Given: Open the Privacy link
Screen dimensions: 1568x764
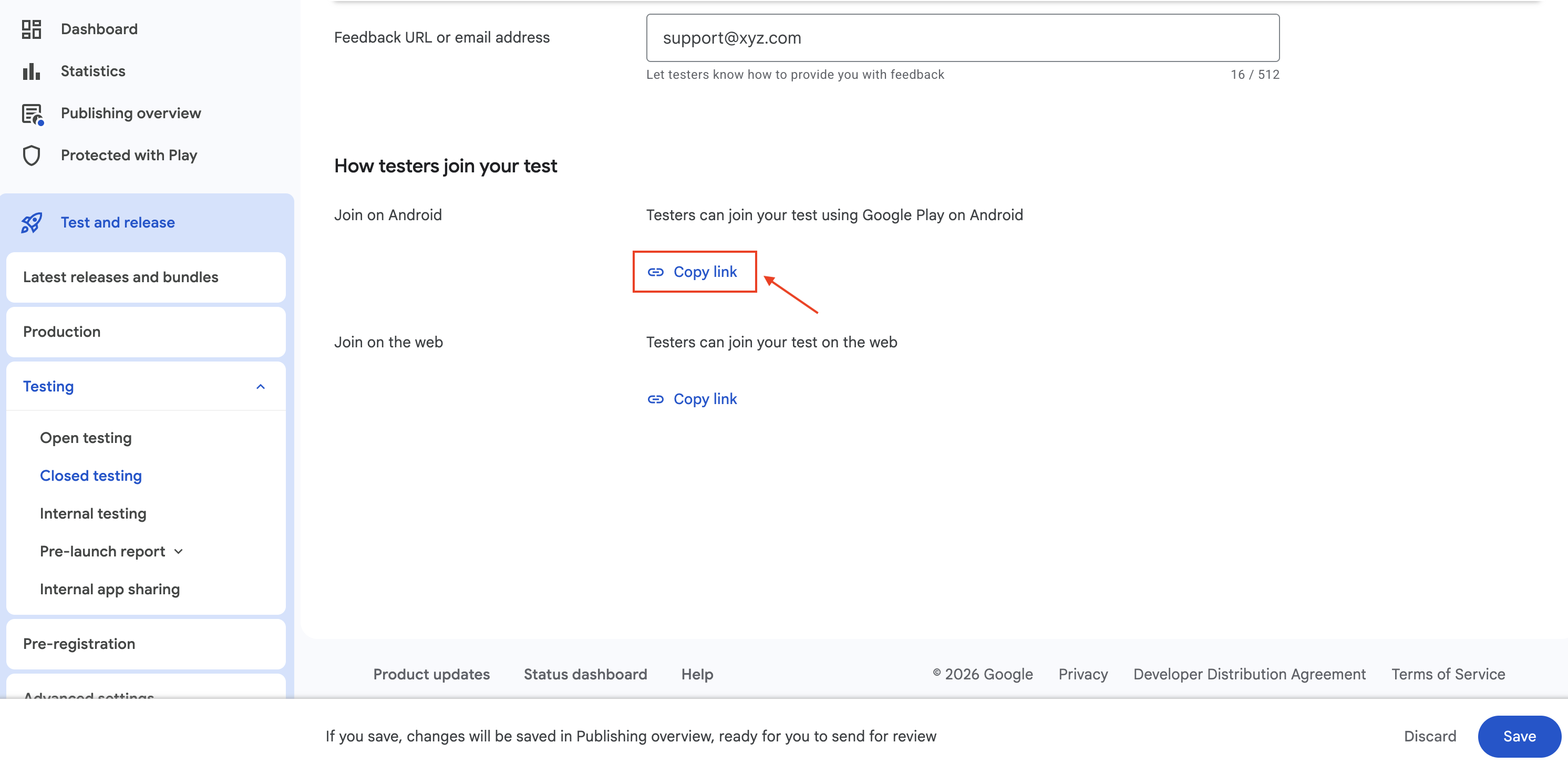Looking at the screenshot, I should click(1083, 675).
